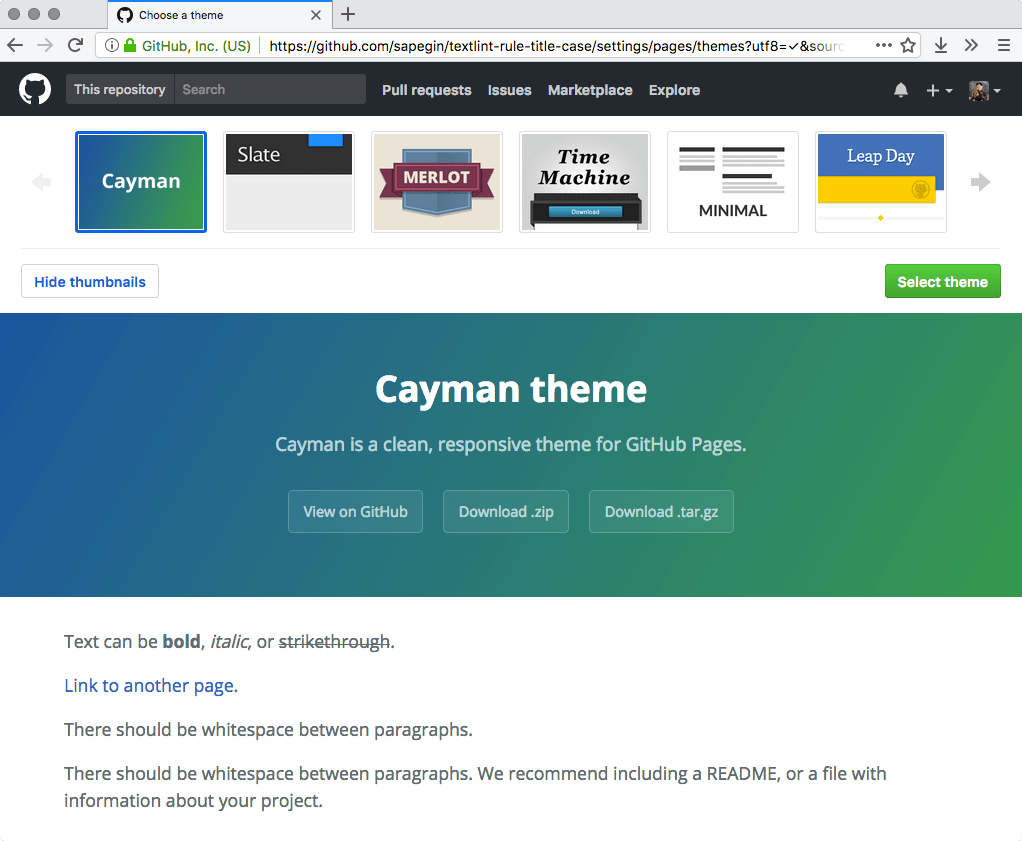Open notifications via the bell icon
1022x841 pixels.
point(900,89)
